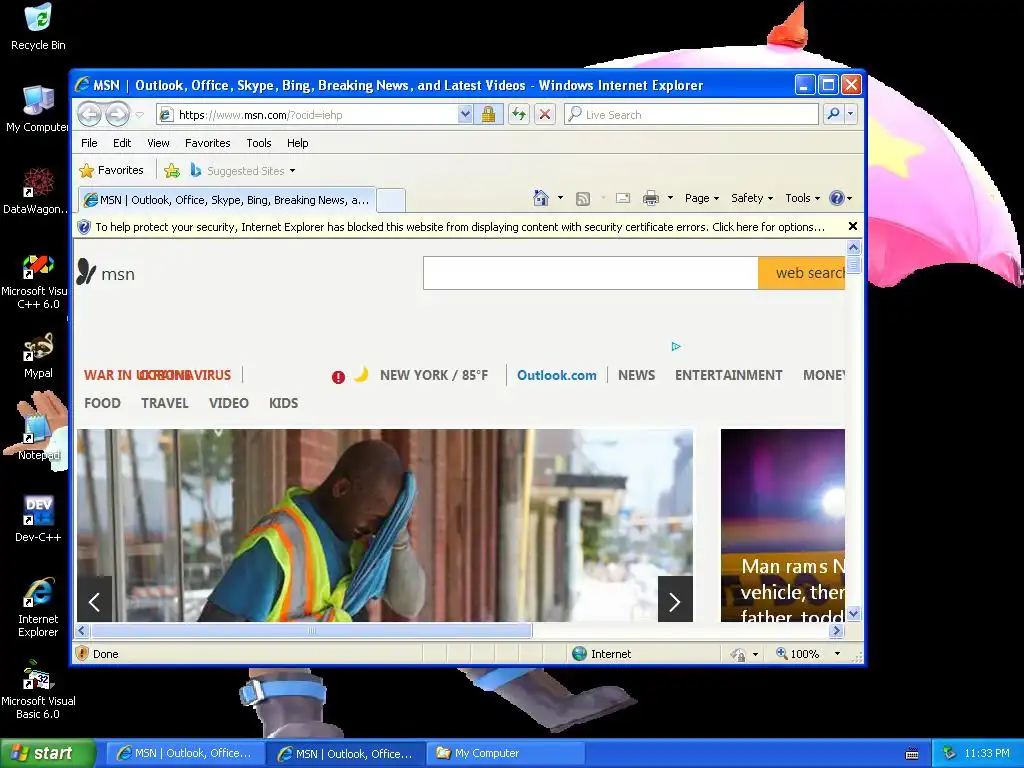Open the recent pages dropdown arrow

click(x=140, y=115)
